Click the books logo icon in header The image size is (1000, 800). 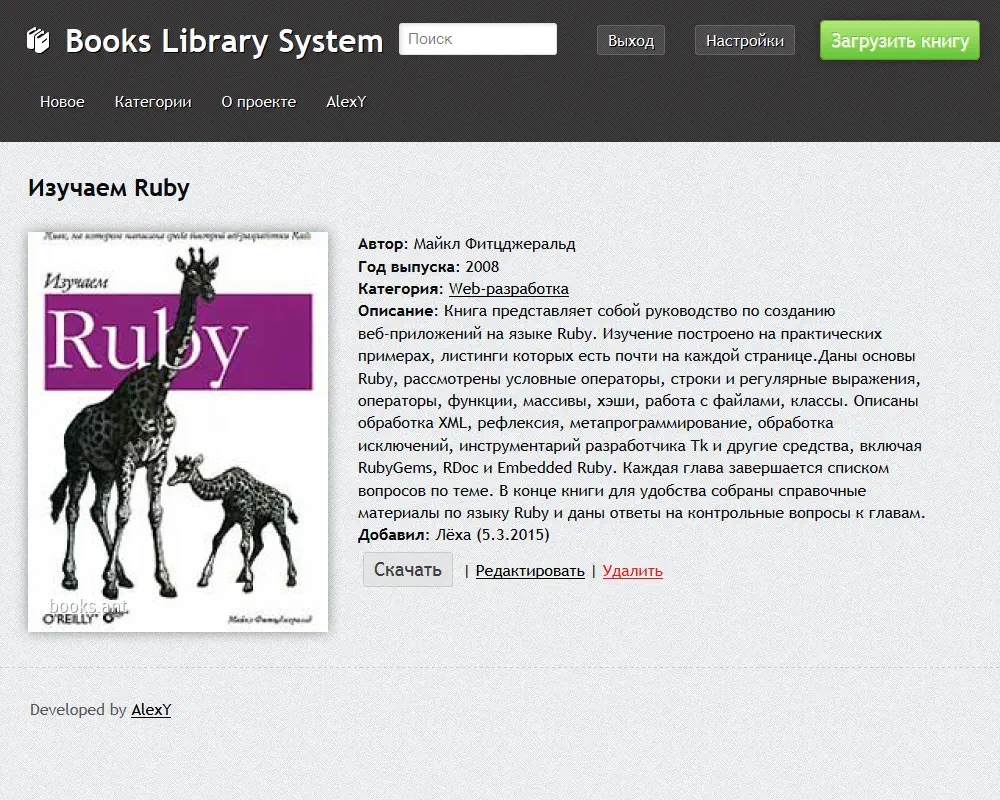pyautogui.click(x=38, y=40)
